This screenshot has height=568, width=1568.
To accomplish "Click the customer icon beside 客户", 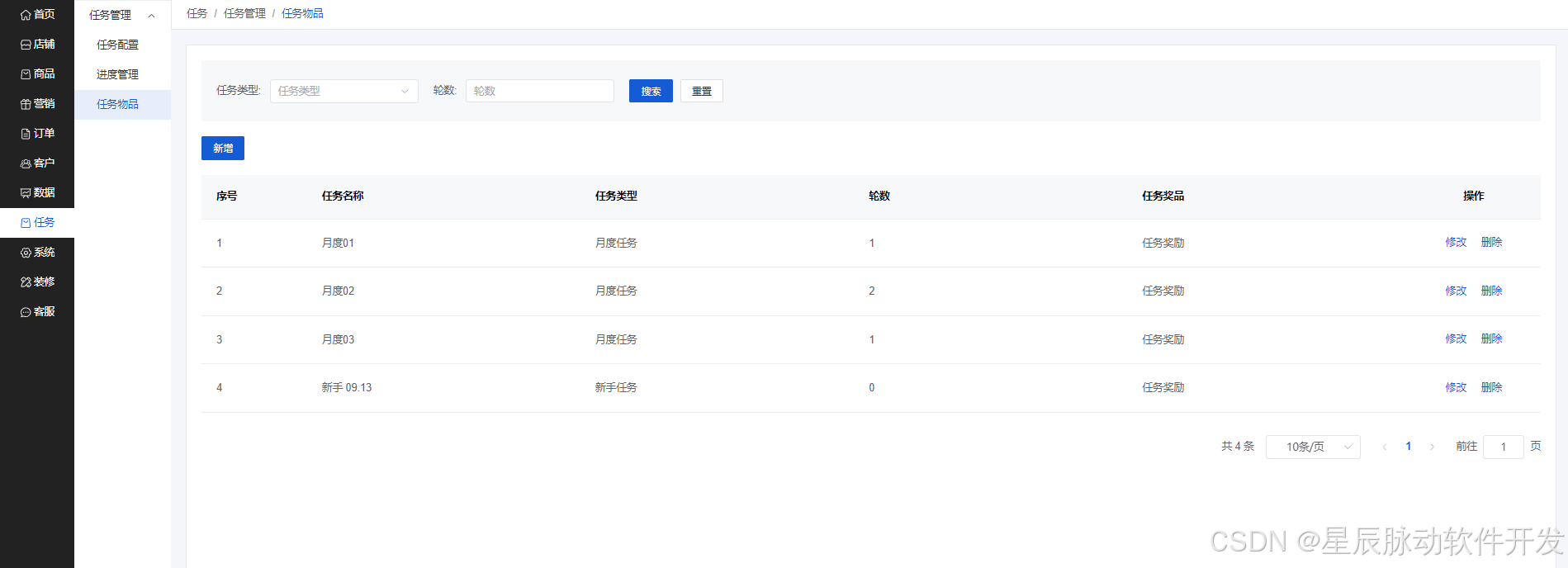I will pyautogui.click(x=26, y=163).
